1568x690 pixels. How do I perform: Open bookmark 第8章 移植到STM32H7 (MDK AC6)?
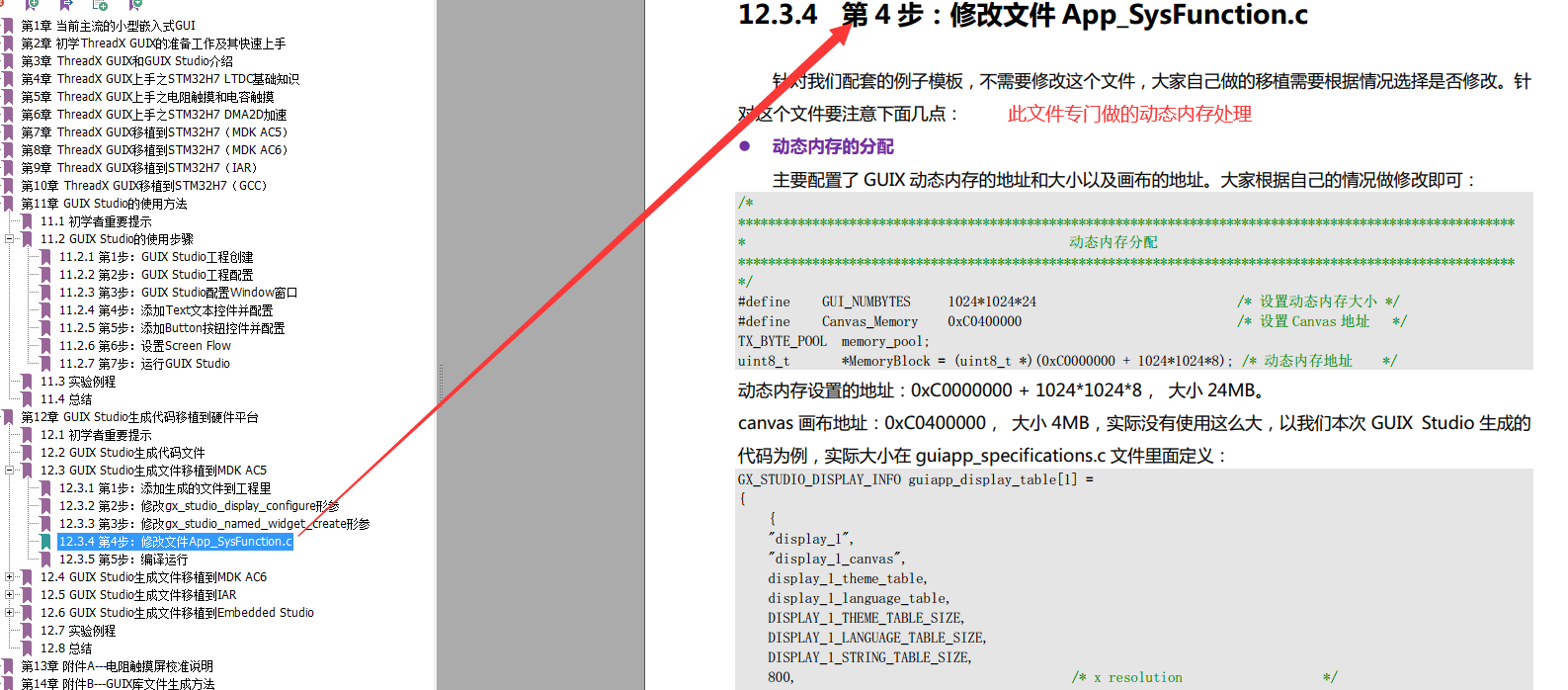(154, 150)
